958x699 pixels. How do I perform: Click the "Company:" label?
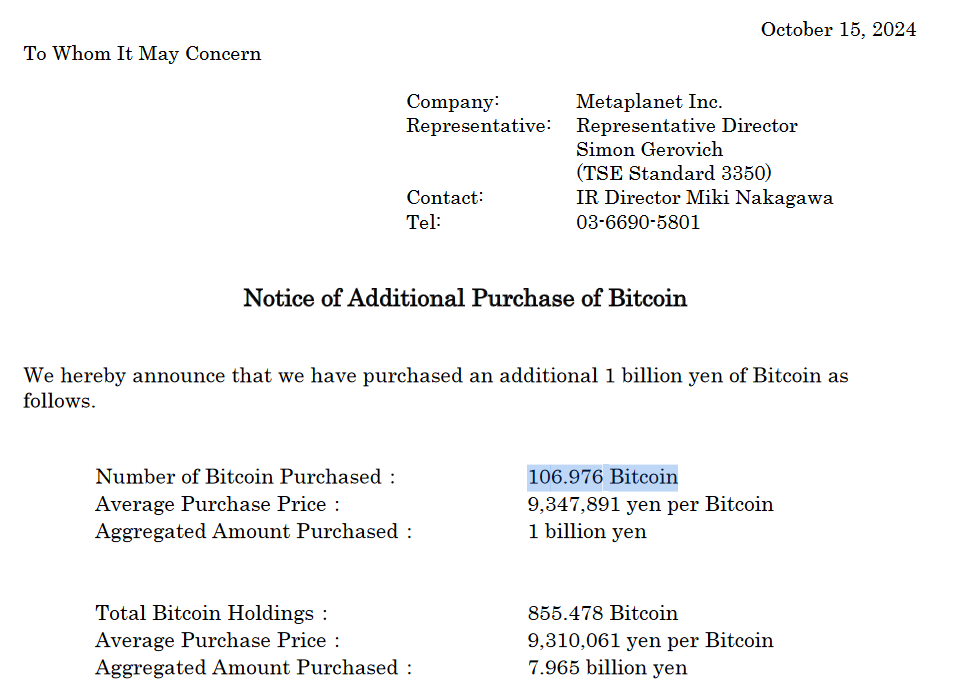point(452,102)
